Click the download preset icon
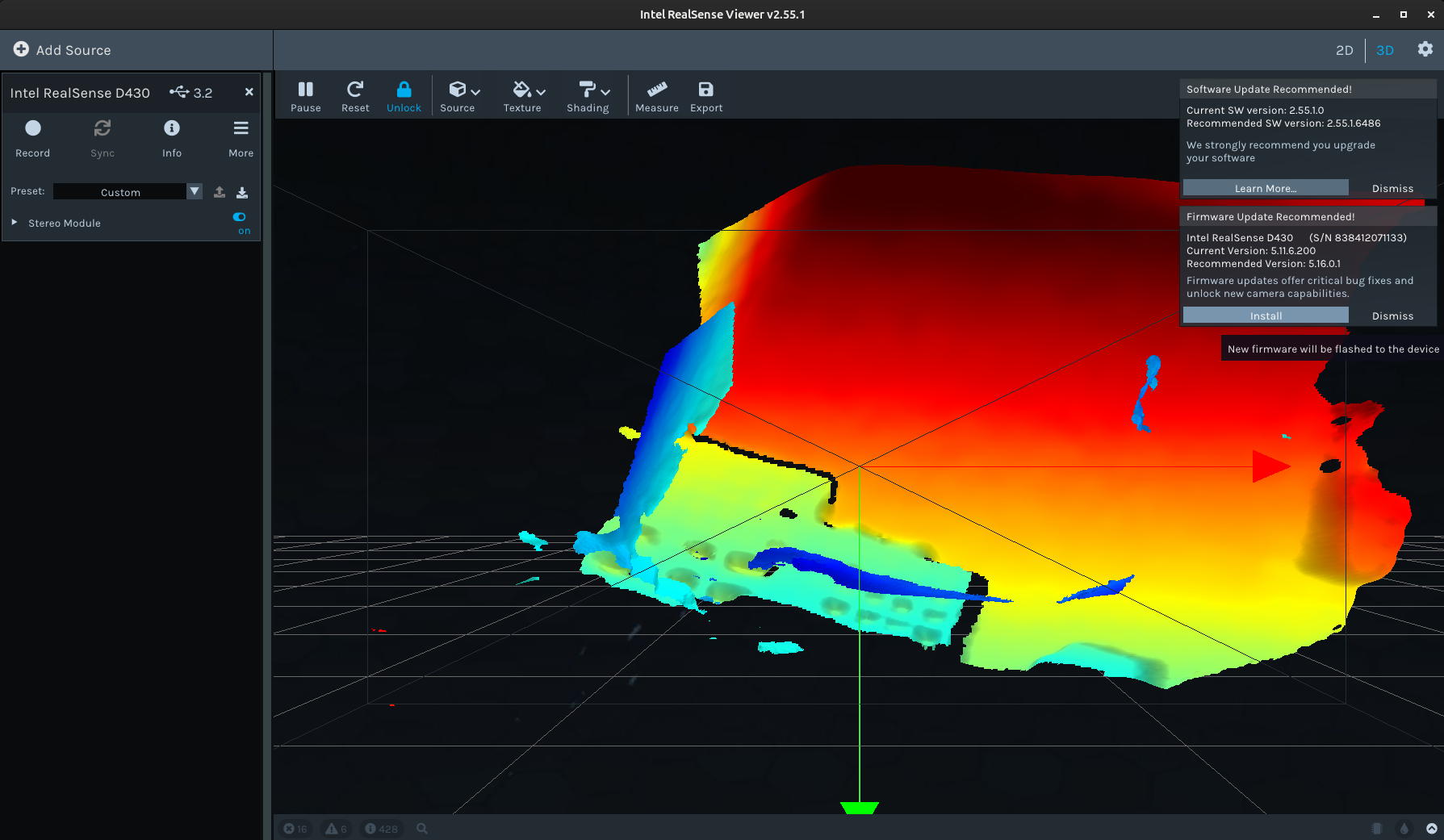 coord(241,192)
